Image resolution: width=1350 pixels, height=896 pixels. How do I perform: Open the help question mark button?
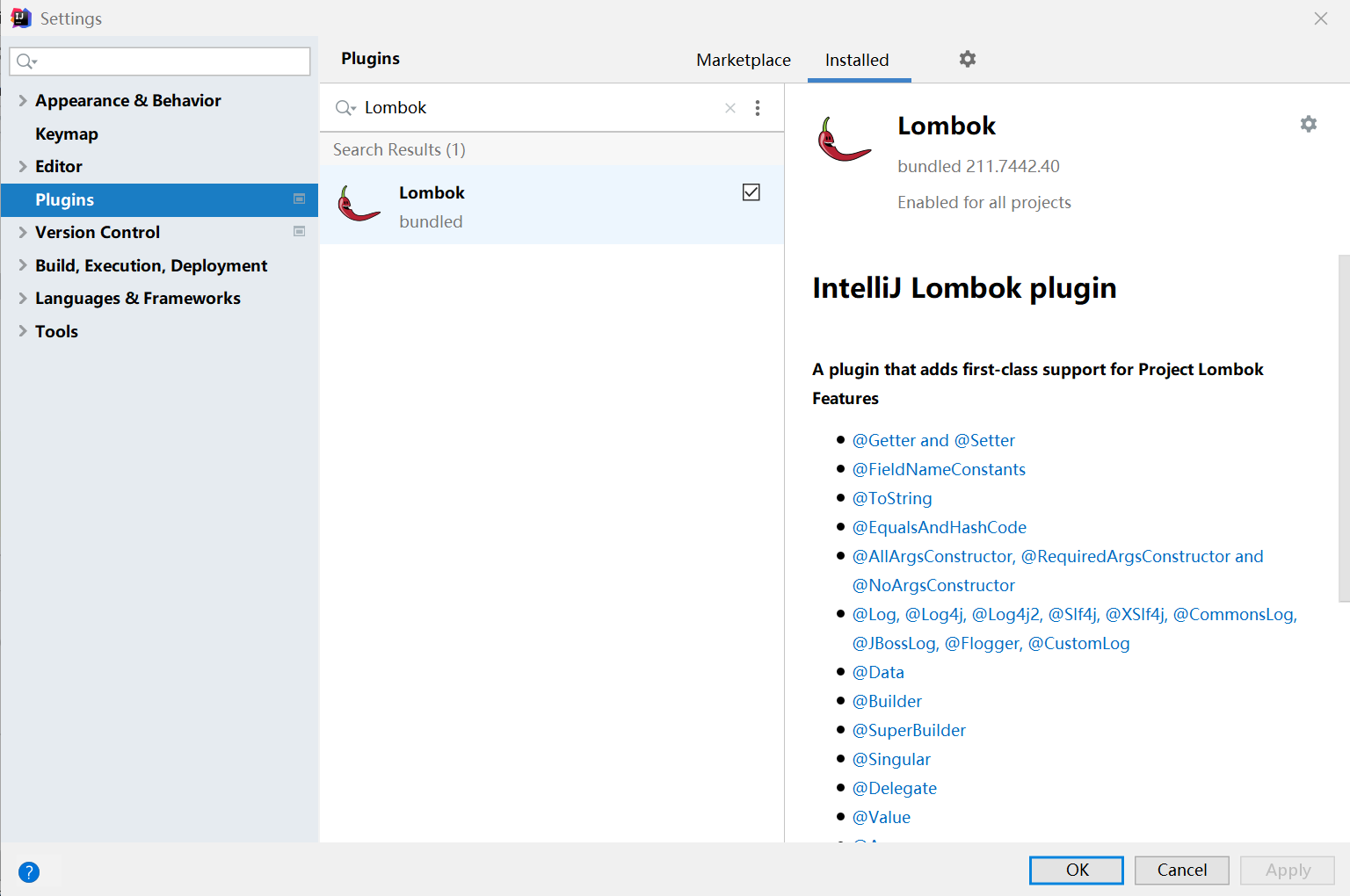coord(29,872)
